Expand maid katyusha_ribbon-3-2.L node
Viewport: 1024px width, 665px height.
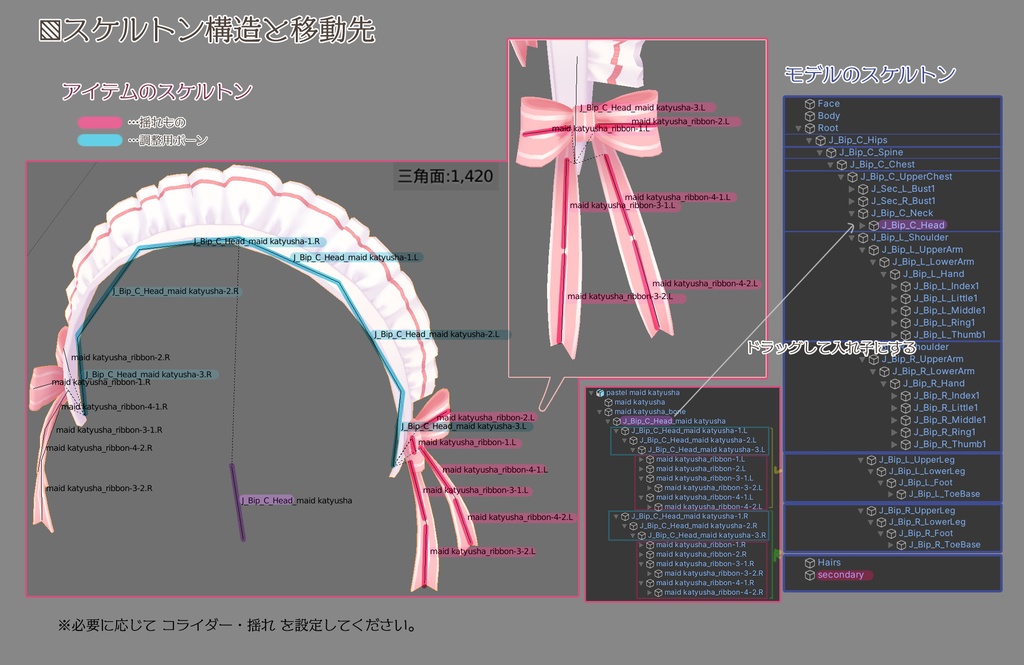tap(650, 488)
